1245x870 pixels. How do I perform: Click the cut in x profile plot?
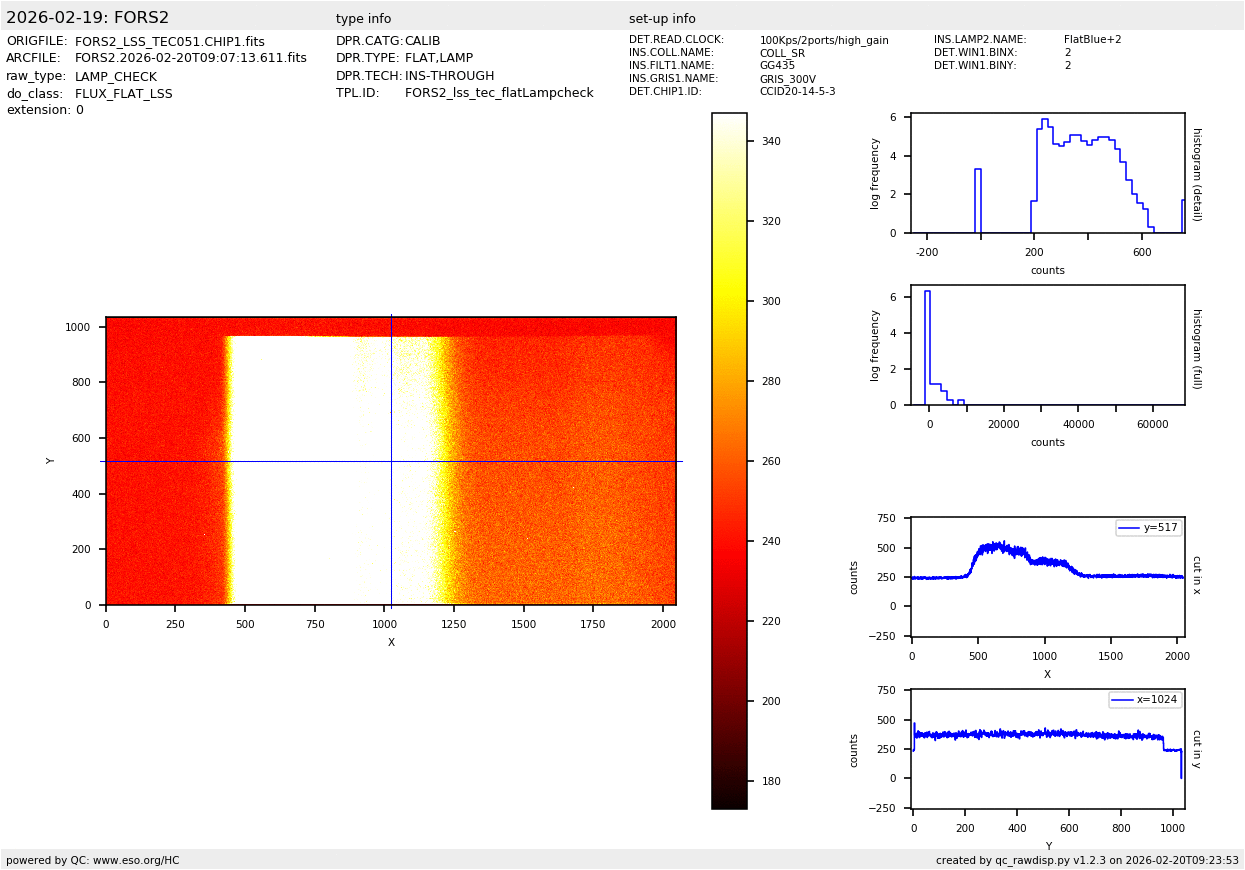click(1047, 576)
